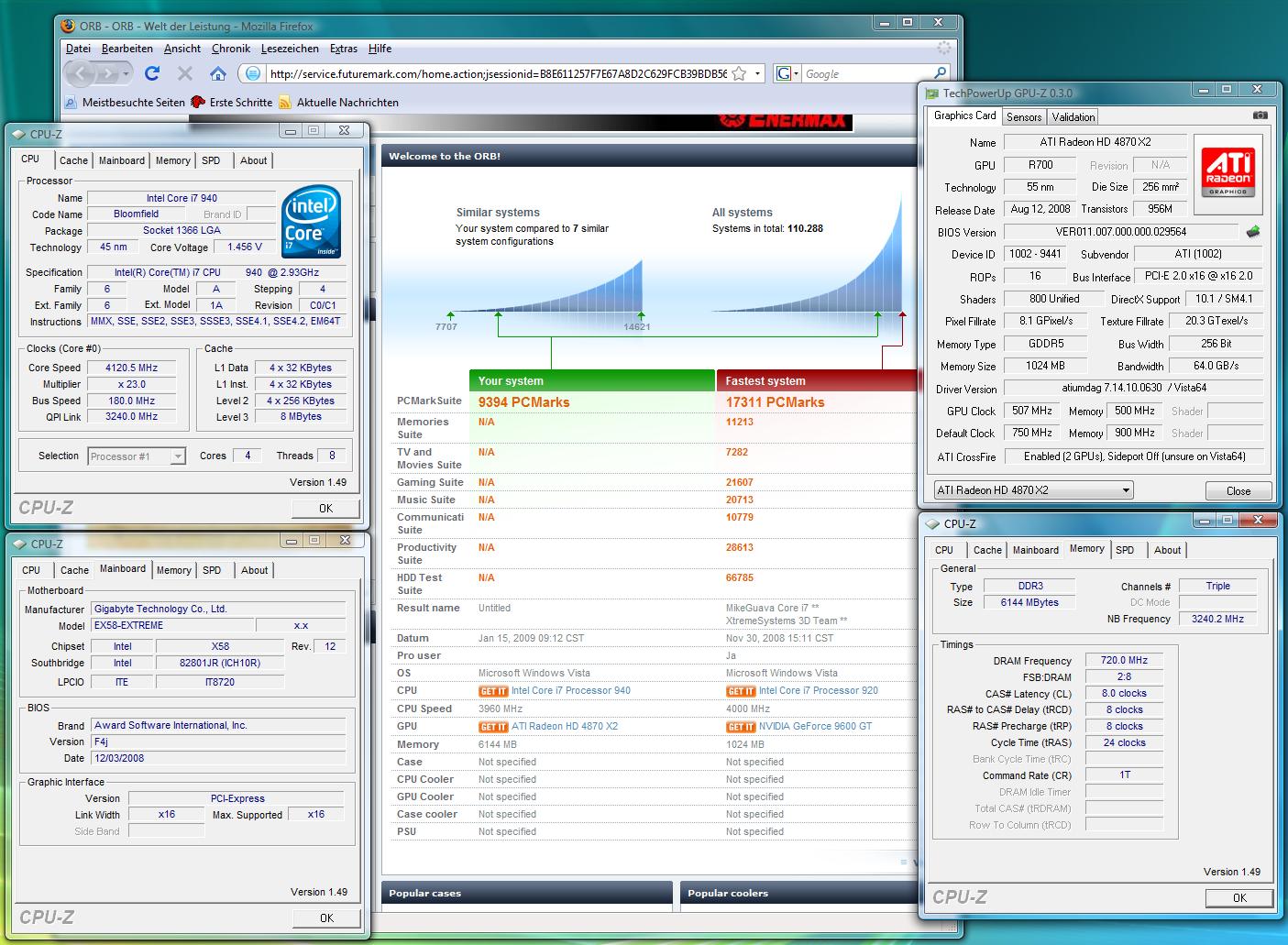Click GPU-Z BIOS save chip icon
This screenshot has height=945, width=1288.
(1253, 232)
